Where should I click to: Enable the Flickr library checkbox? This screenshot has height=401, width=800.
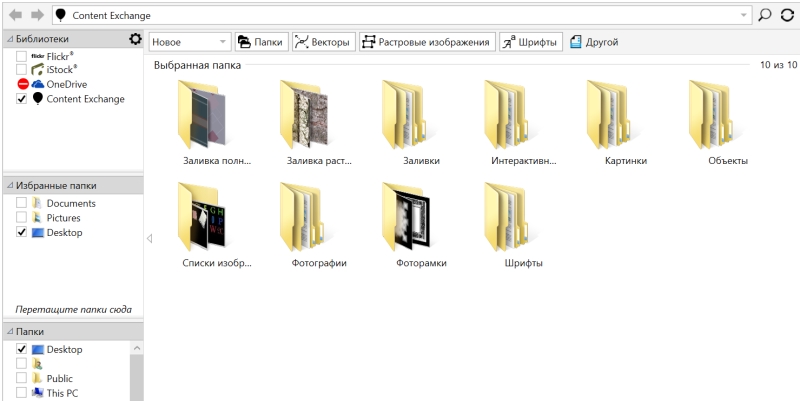[x=22, y=57]
